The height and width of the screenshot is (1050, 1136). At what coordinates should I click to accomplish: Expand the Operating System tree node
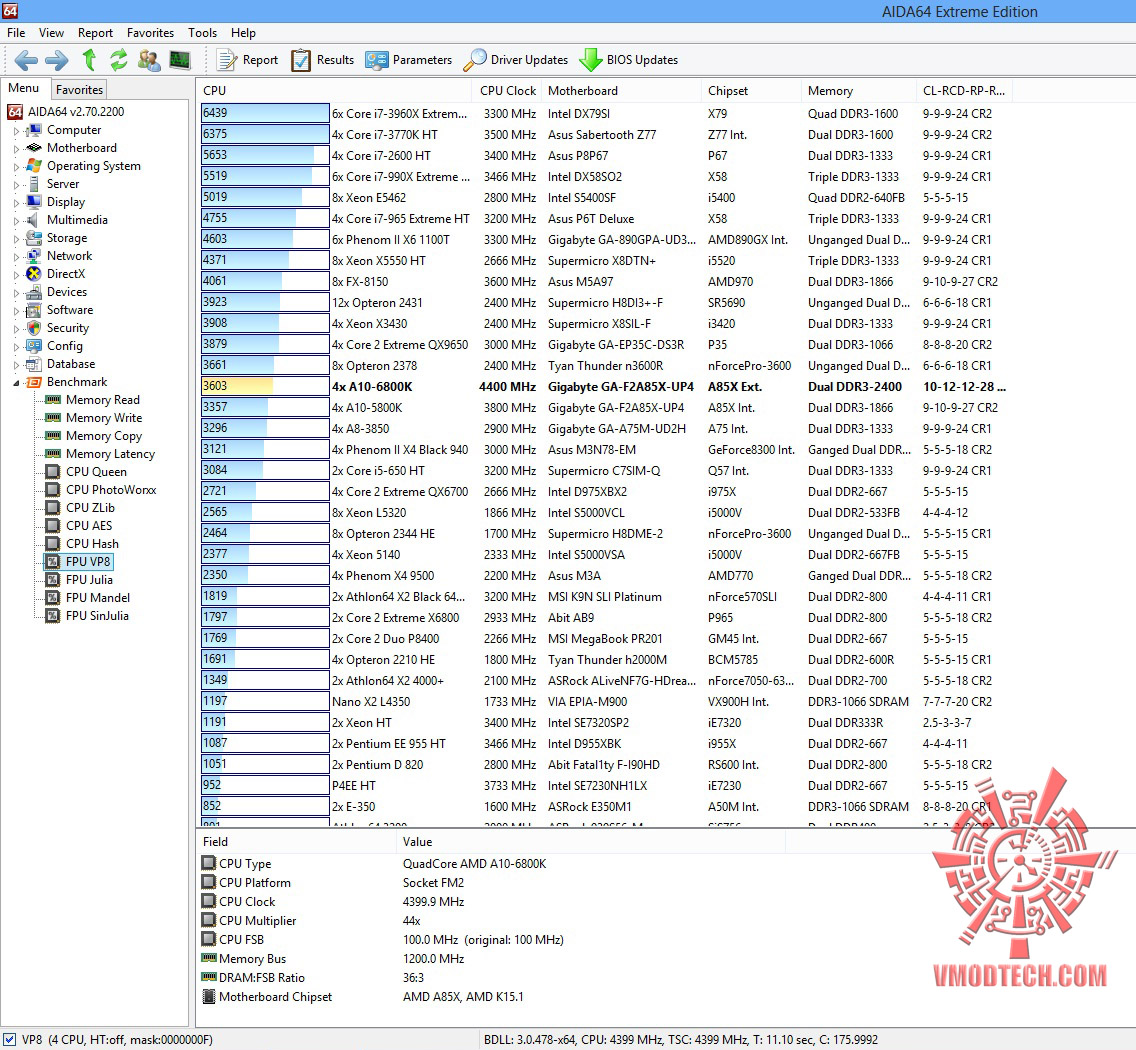tap(17, 167)
